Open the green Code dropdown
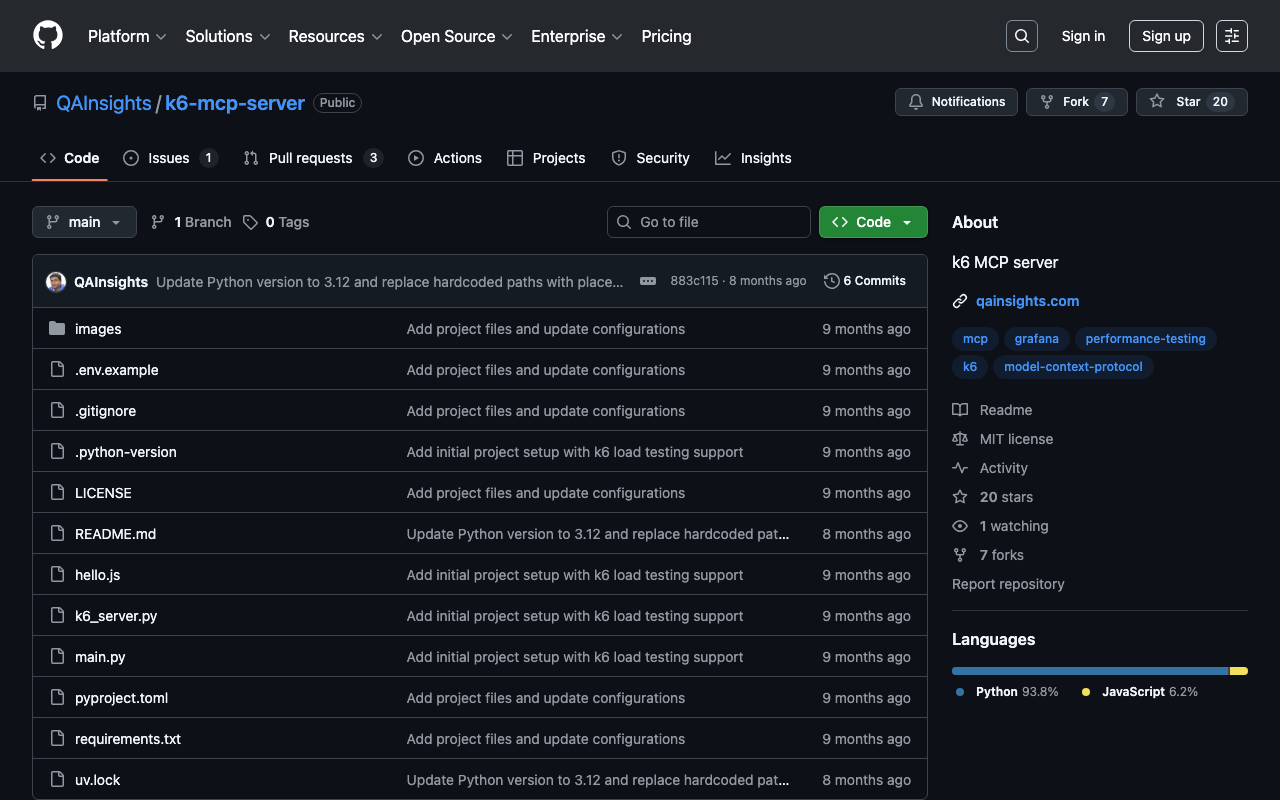The height and width of the screenshot is (800, 1280). (x=872, y=222)
